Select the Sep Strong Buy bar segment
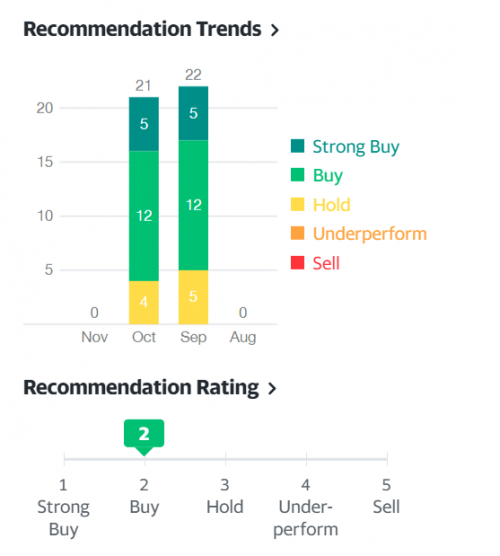Viewport: 500px width, 556px height. (193, 113)
